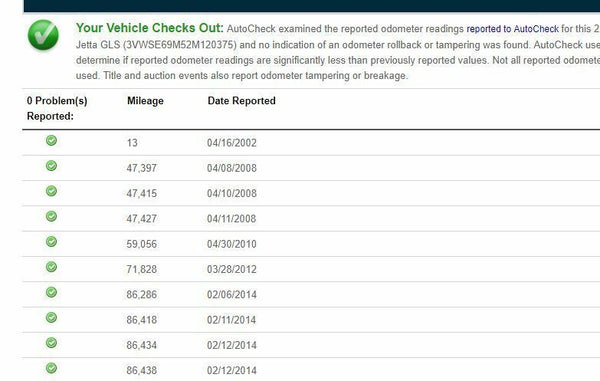Select the 59,056 mileage value
600x381 pixels.
coord(142,244)
